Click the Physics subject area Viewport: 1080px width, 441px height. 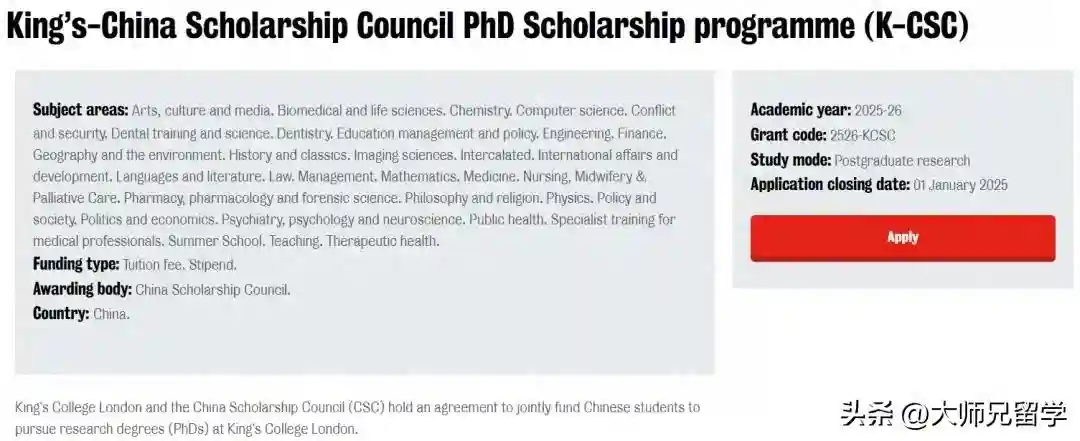pos(566,198)
